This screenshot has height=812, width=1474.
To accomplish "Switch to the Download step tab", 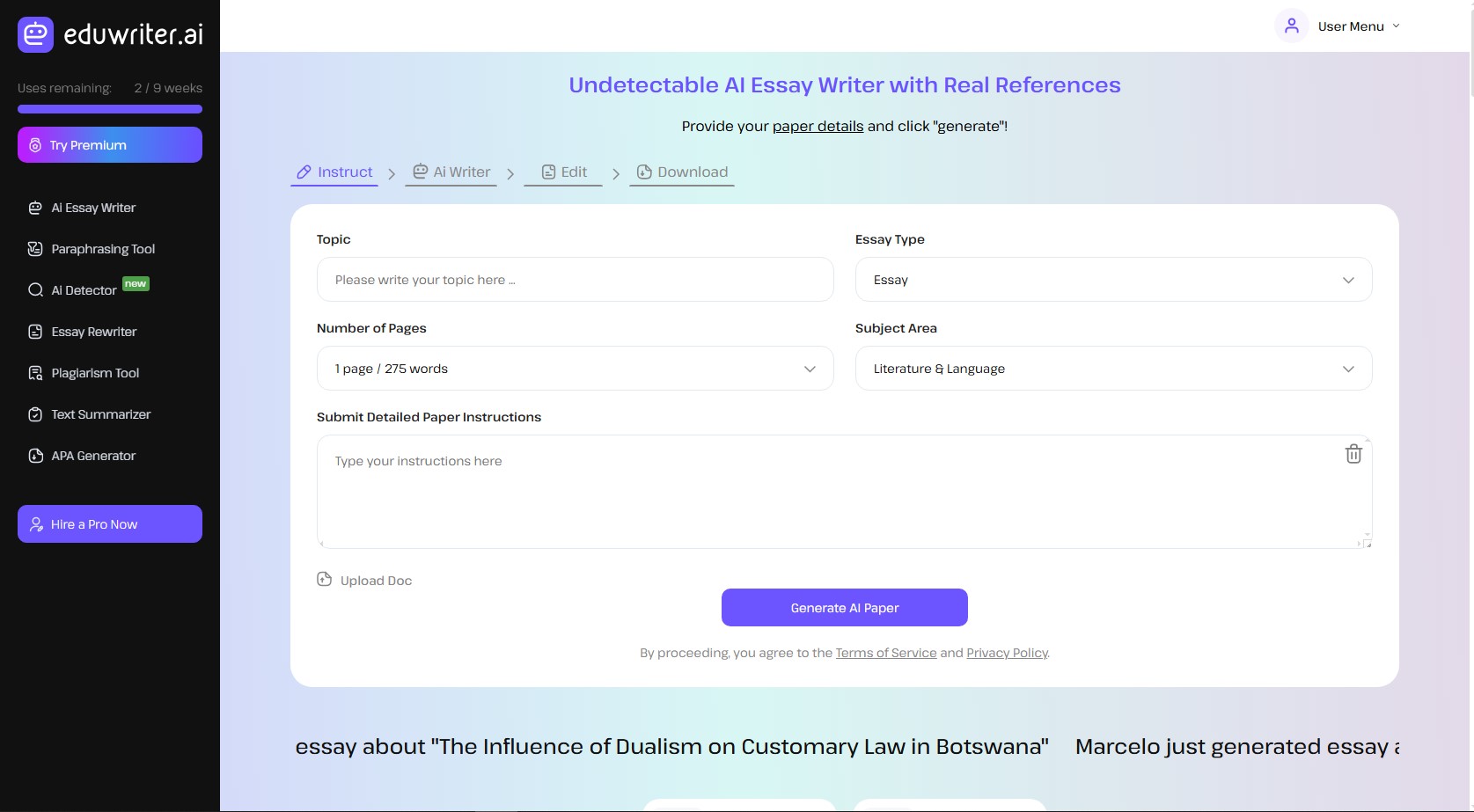I will (682, 172).
